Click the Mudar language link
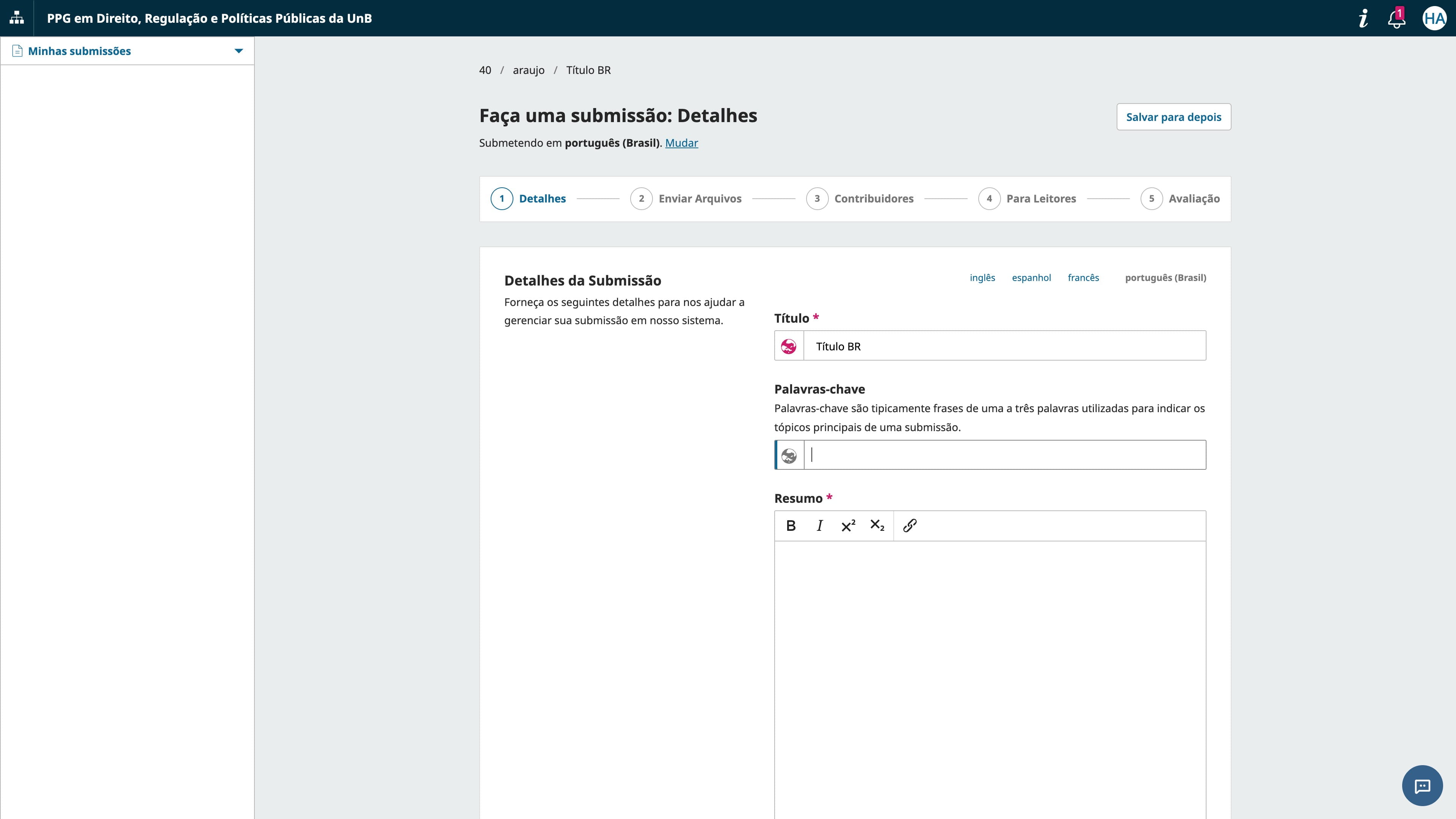The height and width of the screenshot is (819, 1456). [x=681, y=143]
